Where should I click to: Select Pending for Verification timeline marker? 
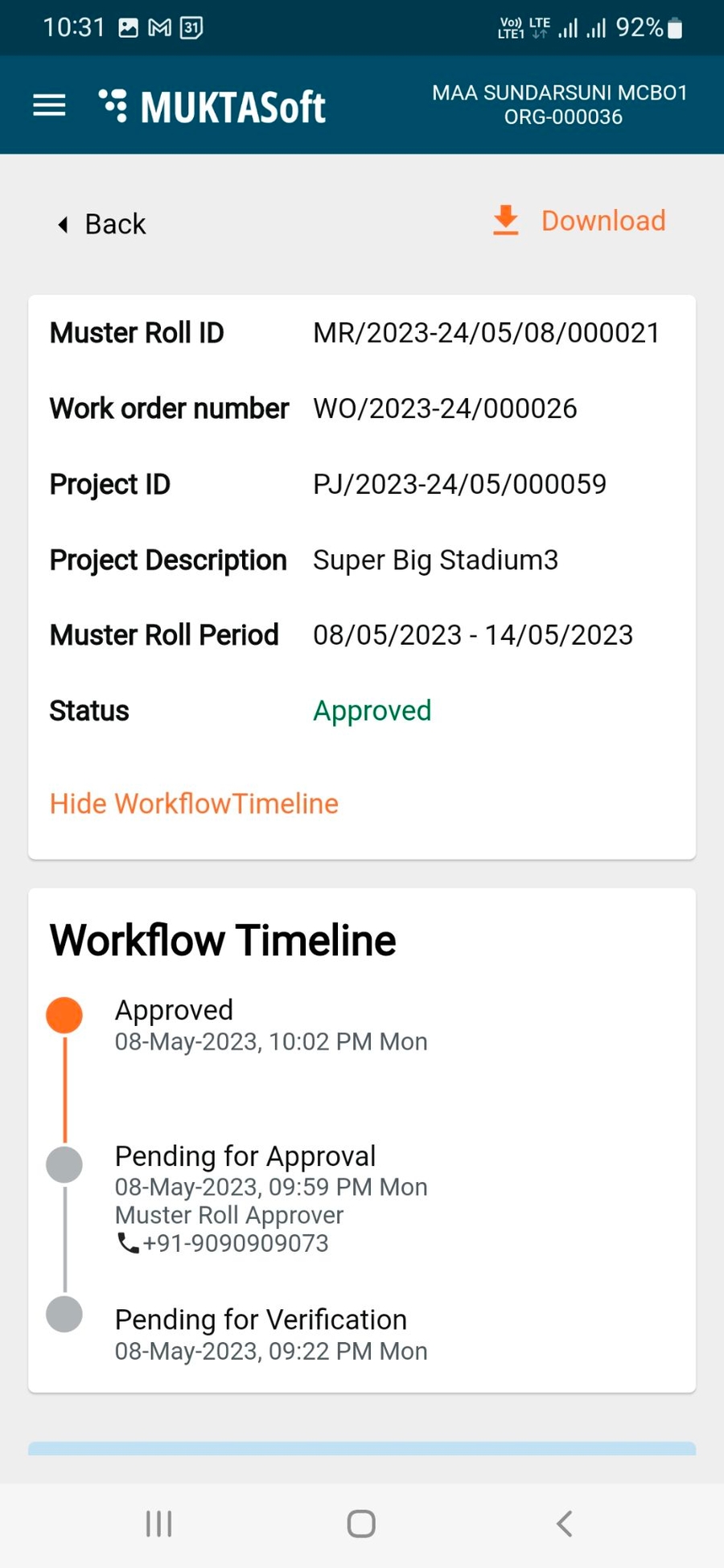[64, 1314]
